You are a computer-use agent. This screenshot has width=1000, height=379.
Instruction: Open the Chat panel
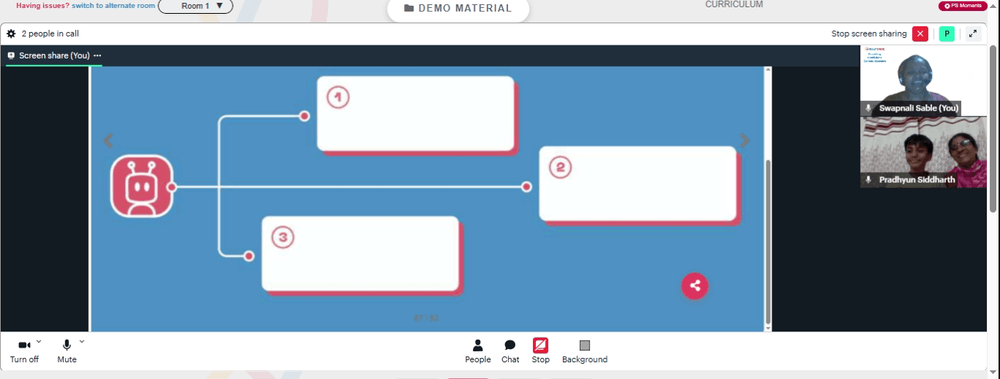(510, 351)
